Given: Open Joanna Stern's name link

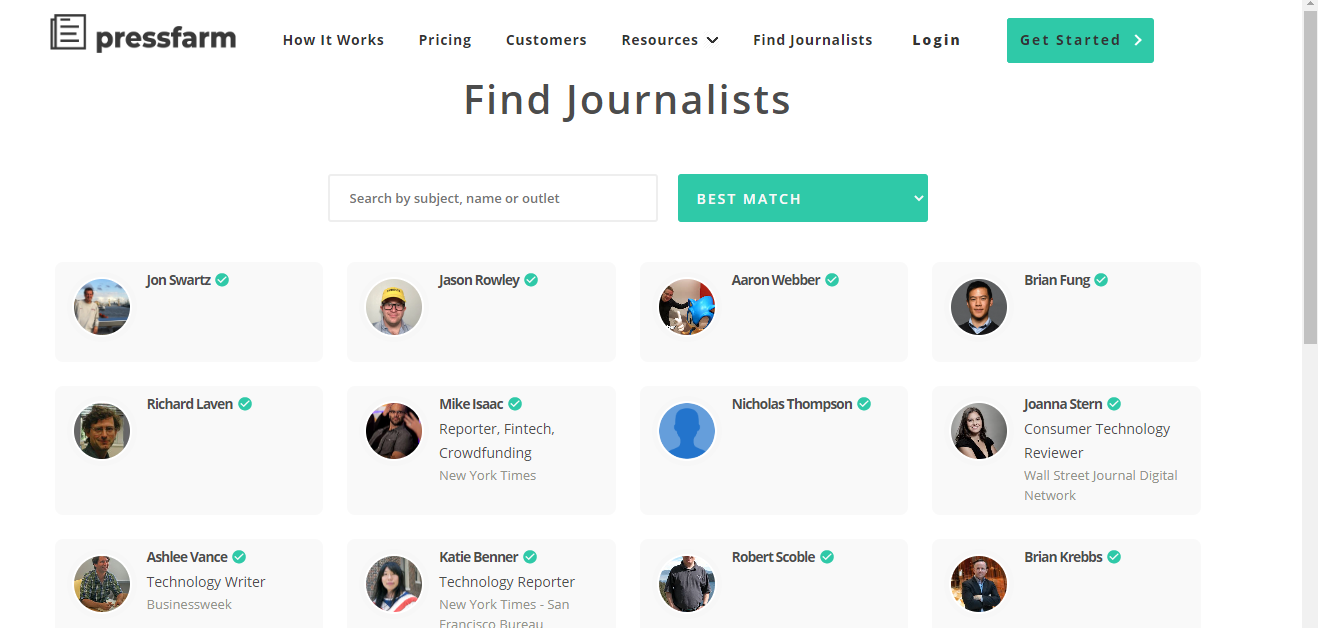Looking at the screenshot, I should pos(1063,404).
